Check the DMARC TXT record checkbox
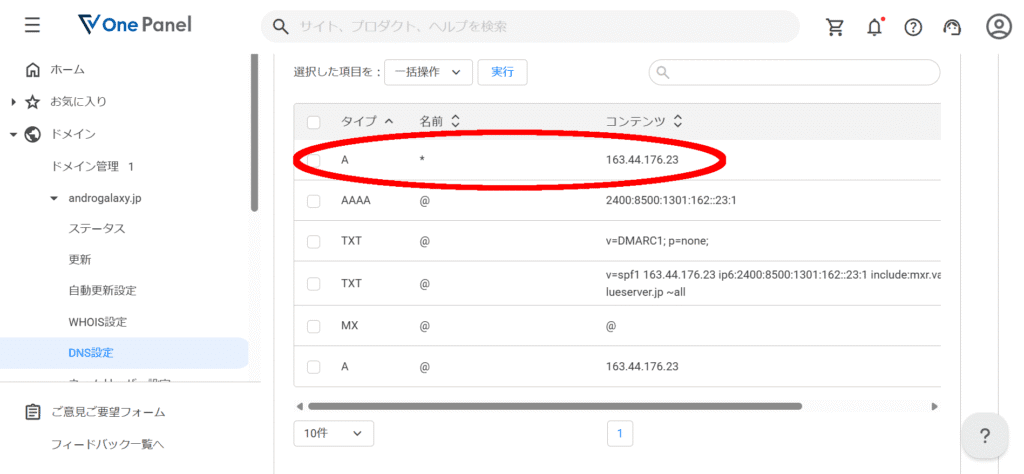This screenshot has height=474, width=1024. (x=313, y=242)
